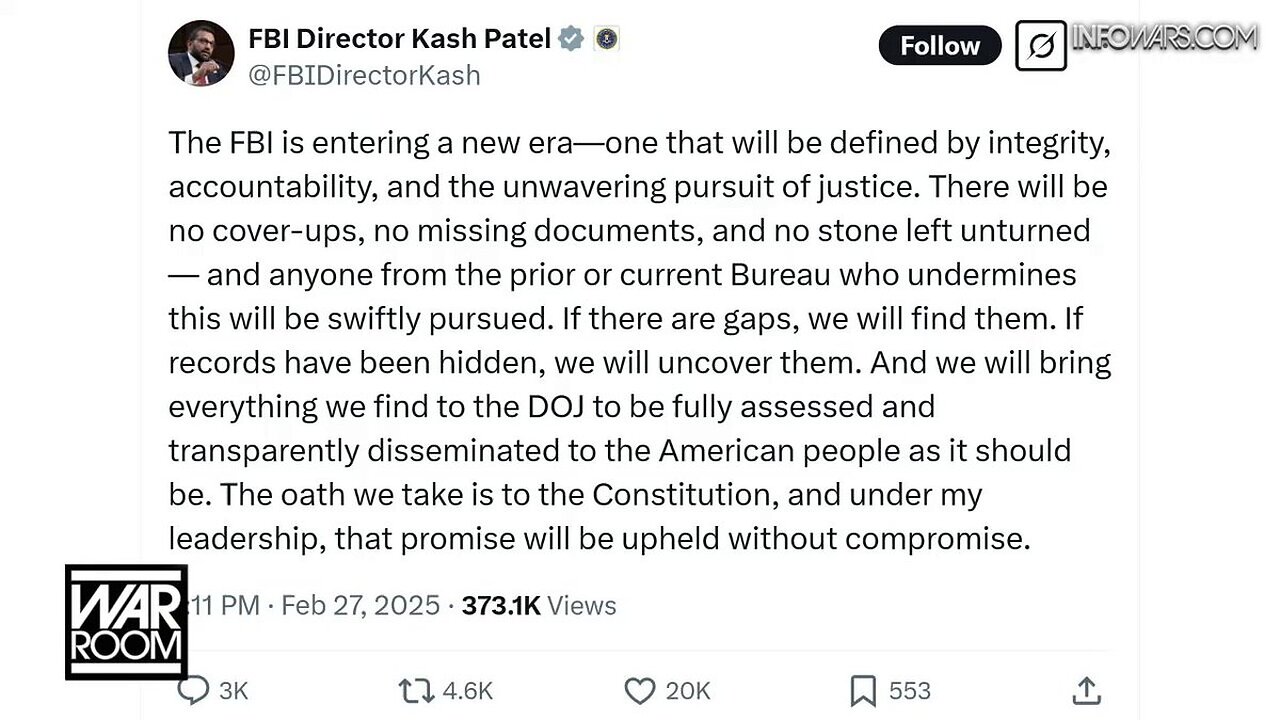Click the 3K replies count

tap(233, 690)
